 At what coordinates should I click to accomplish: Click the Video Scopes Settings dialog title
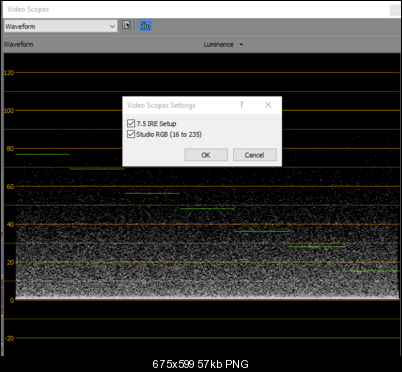(161, 105)
